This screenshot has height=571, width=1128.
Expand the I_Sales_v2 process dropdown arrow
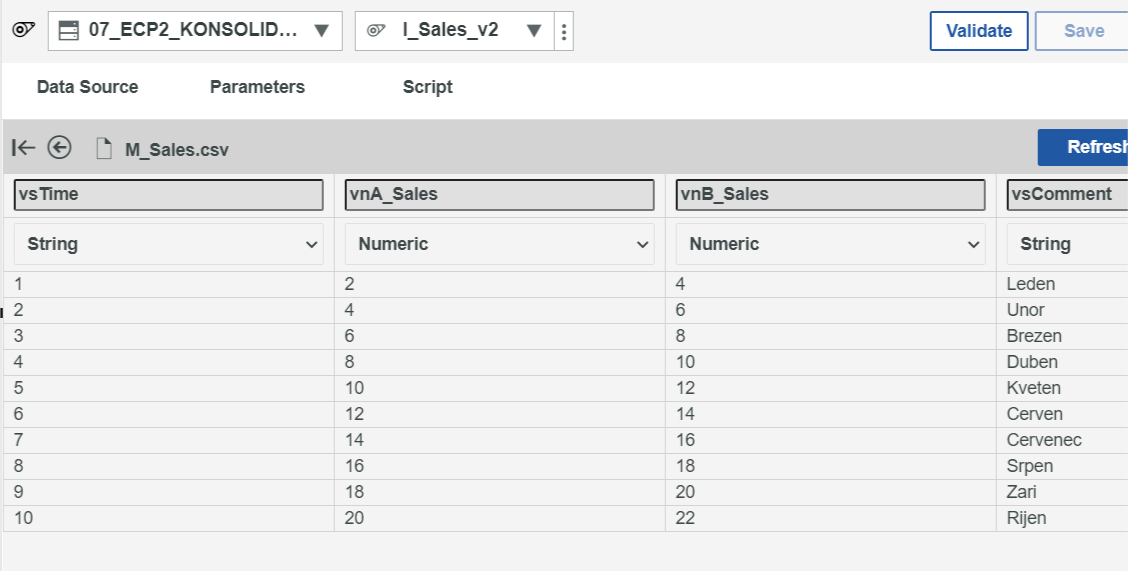tap(534, 30)
